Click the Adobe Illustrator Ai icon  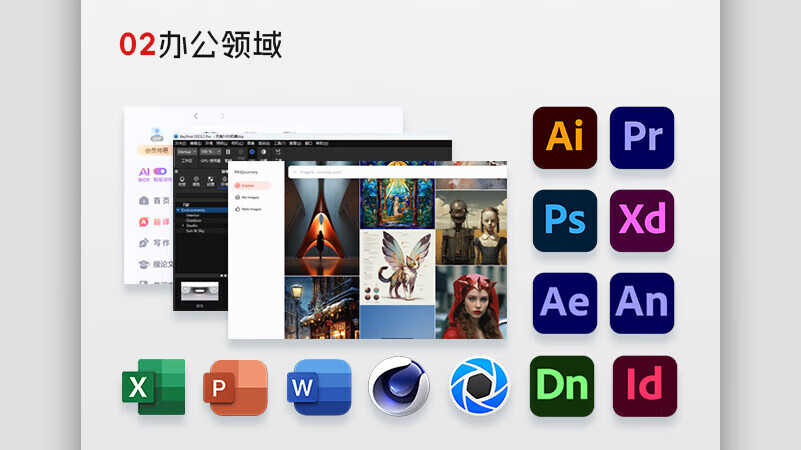point(564,137)
